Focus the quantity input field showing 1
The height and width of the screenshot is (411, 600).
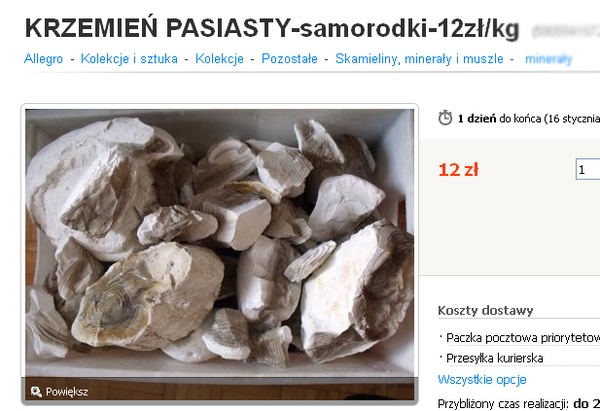point(588,169)
